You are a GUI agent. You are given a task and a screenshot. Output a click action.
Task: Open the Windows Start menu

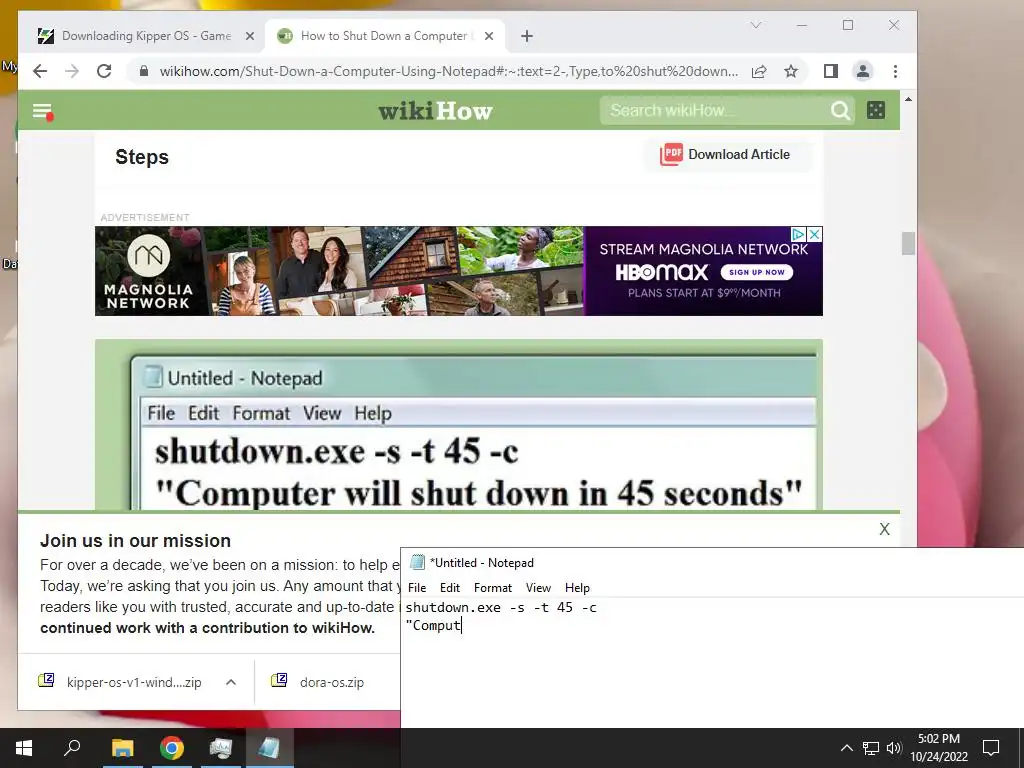[24, 748]
